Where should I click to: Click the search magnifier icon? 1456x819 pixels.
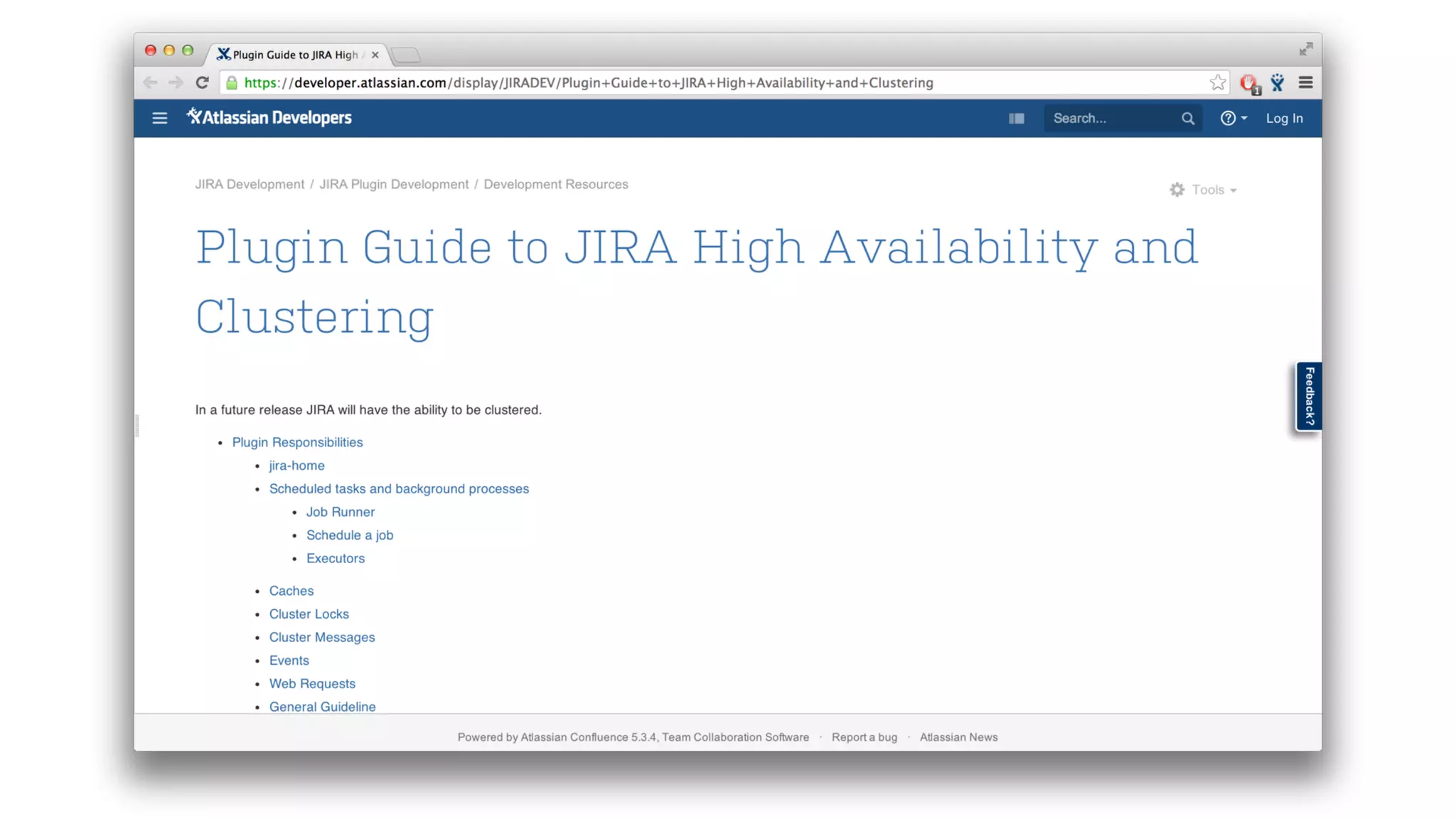[x=1187, y=119]
